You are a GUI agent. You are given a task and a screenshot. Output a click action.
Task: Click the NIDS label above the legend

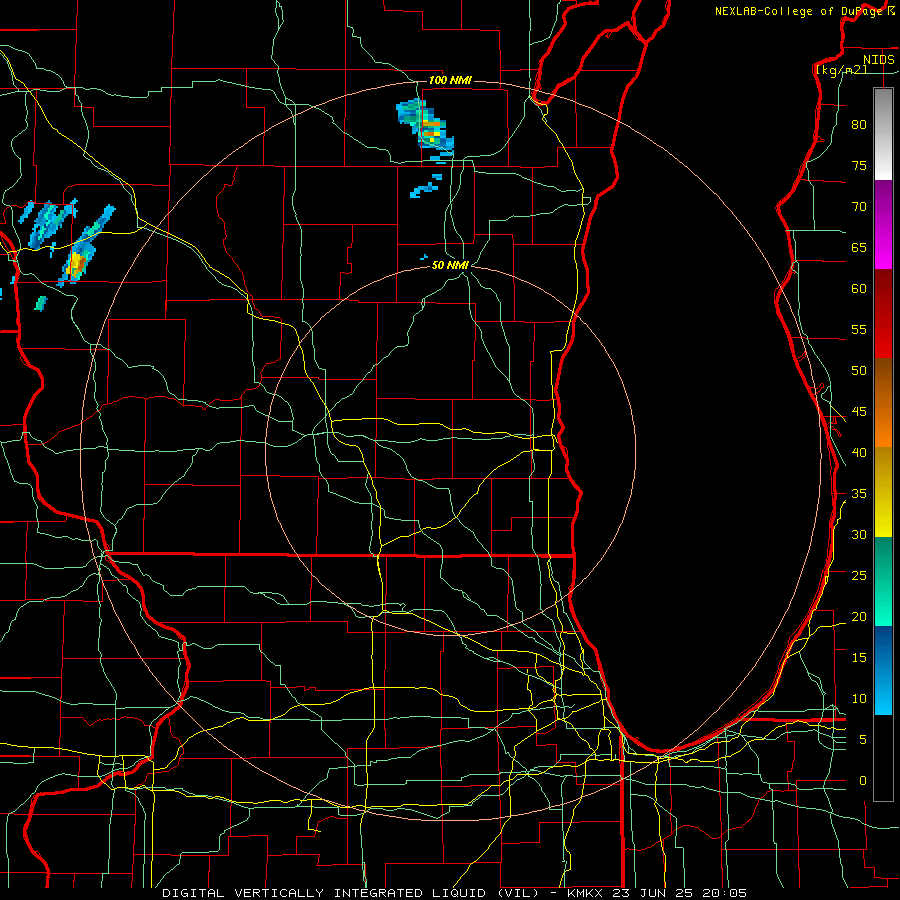click(878, 60)
